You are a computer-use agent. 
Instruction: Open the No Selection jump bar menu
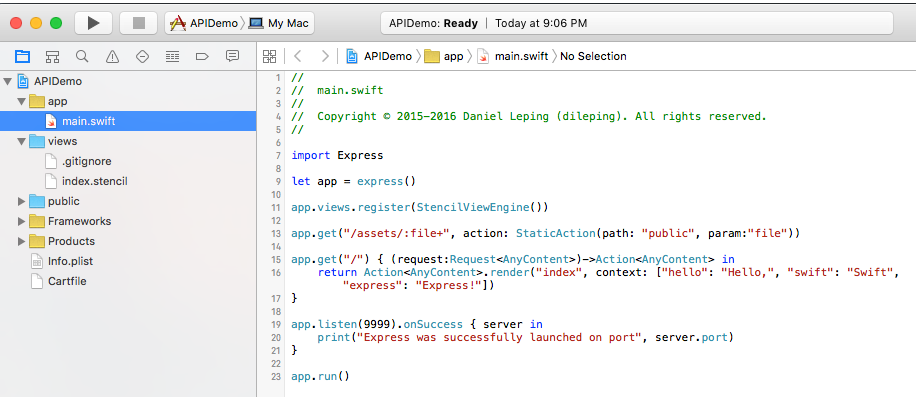pyautogui.click(x=593, y=56)
